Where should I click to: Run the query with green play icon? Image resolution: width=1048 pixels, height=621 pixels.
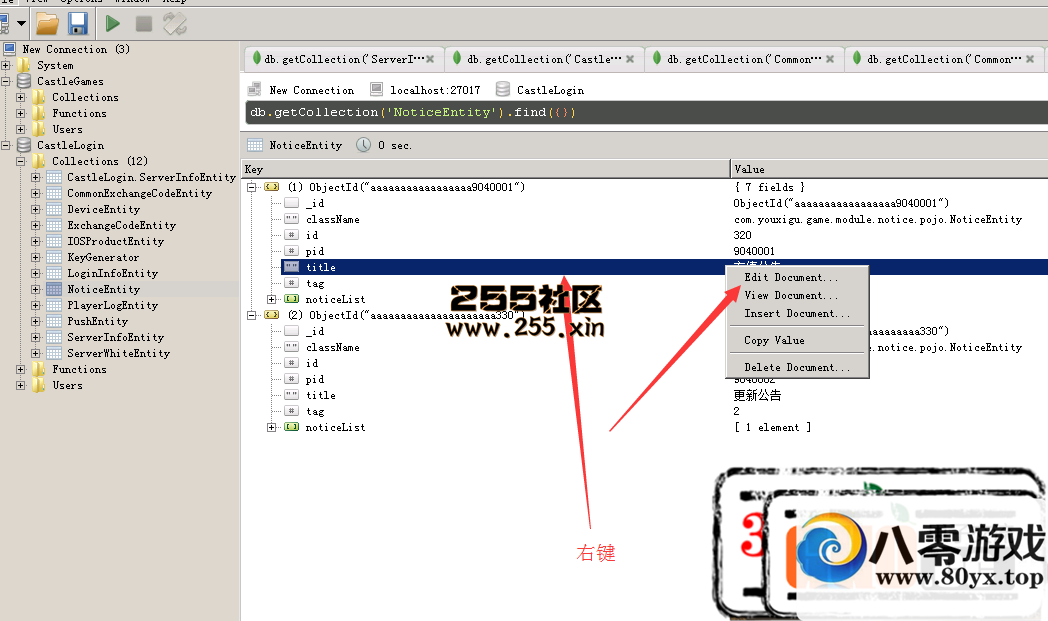(112, 23)
